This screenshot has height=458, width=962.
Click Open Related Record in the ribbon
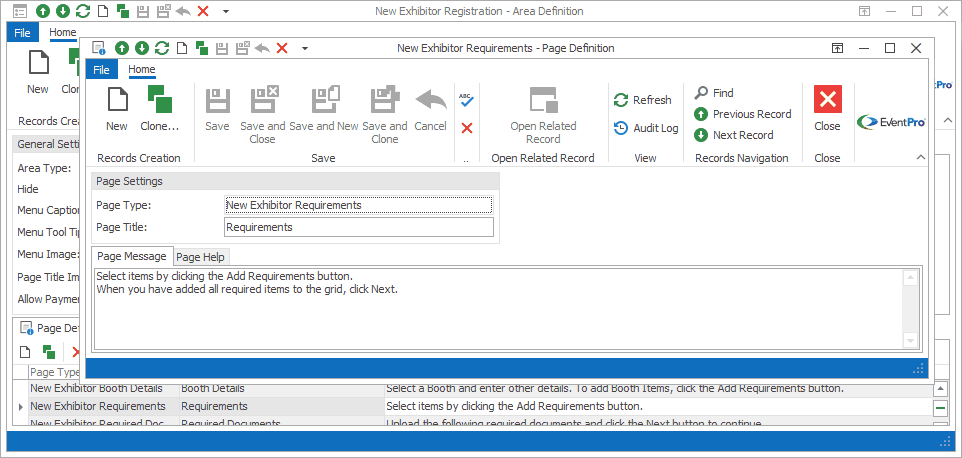coord(544,115)
